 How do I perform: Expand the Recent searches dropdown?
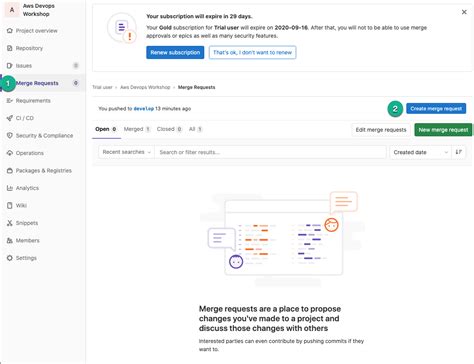point(126,152)
